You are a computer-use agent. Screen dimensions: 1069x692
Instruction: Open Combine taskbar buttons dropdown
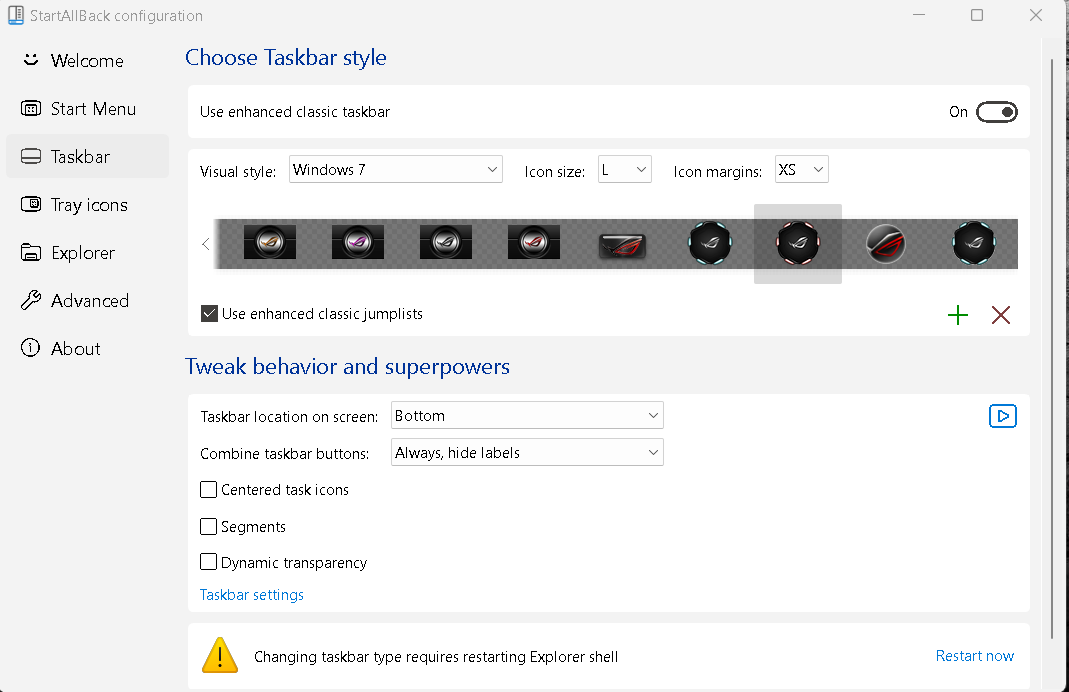pos(527,452)
